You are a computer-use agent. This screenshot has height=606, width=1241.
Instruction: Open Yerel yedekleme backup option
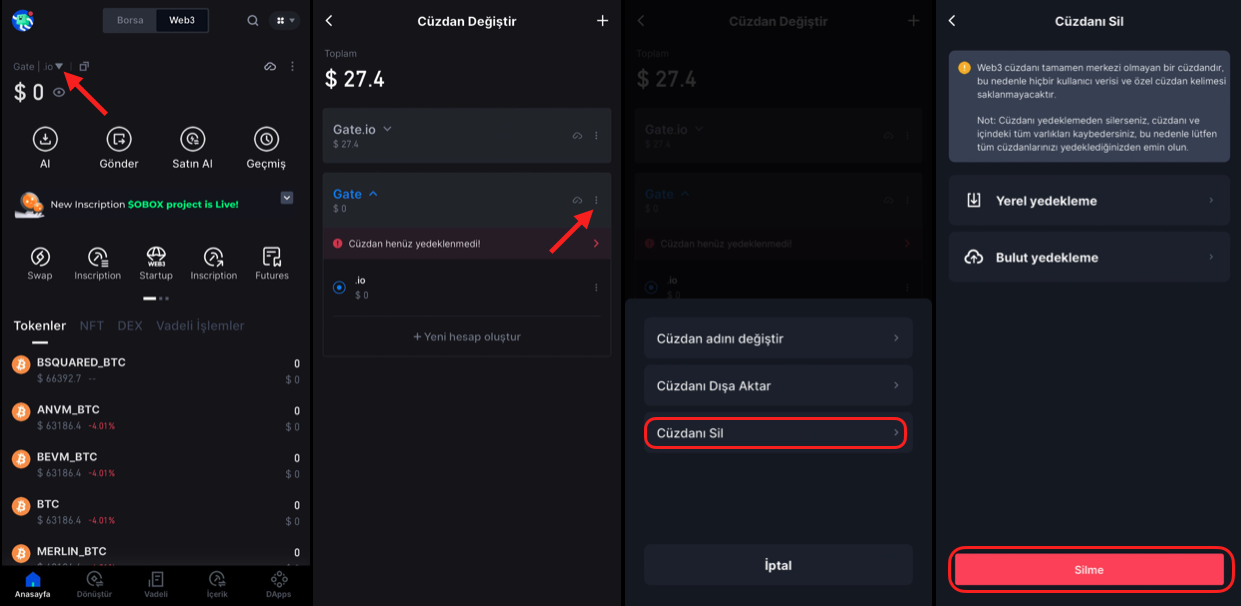[x=1089, y=201]
